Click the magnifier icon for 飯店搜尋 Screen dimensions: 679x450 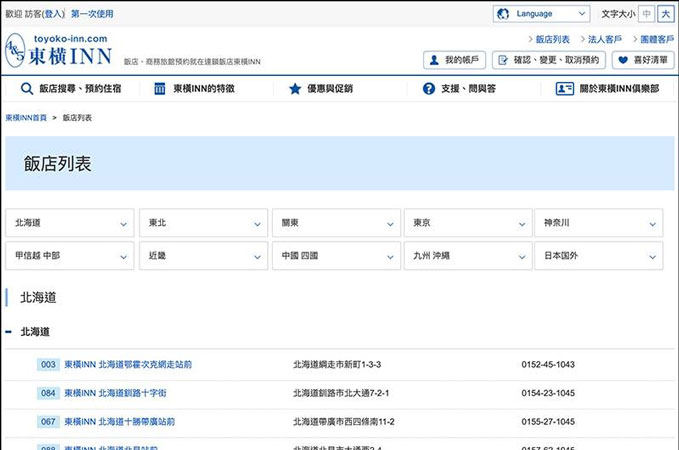click(27, 89)
